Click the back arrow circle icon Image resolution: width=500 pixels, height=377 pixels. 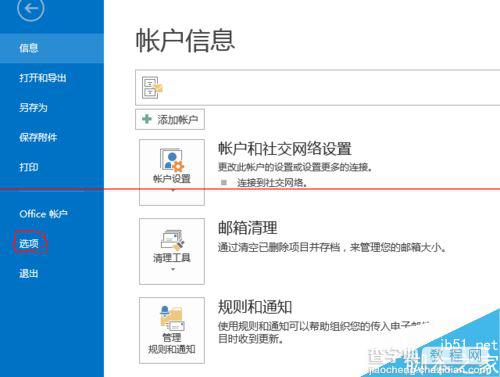[x=31, y=8]
